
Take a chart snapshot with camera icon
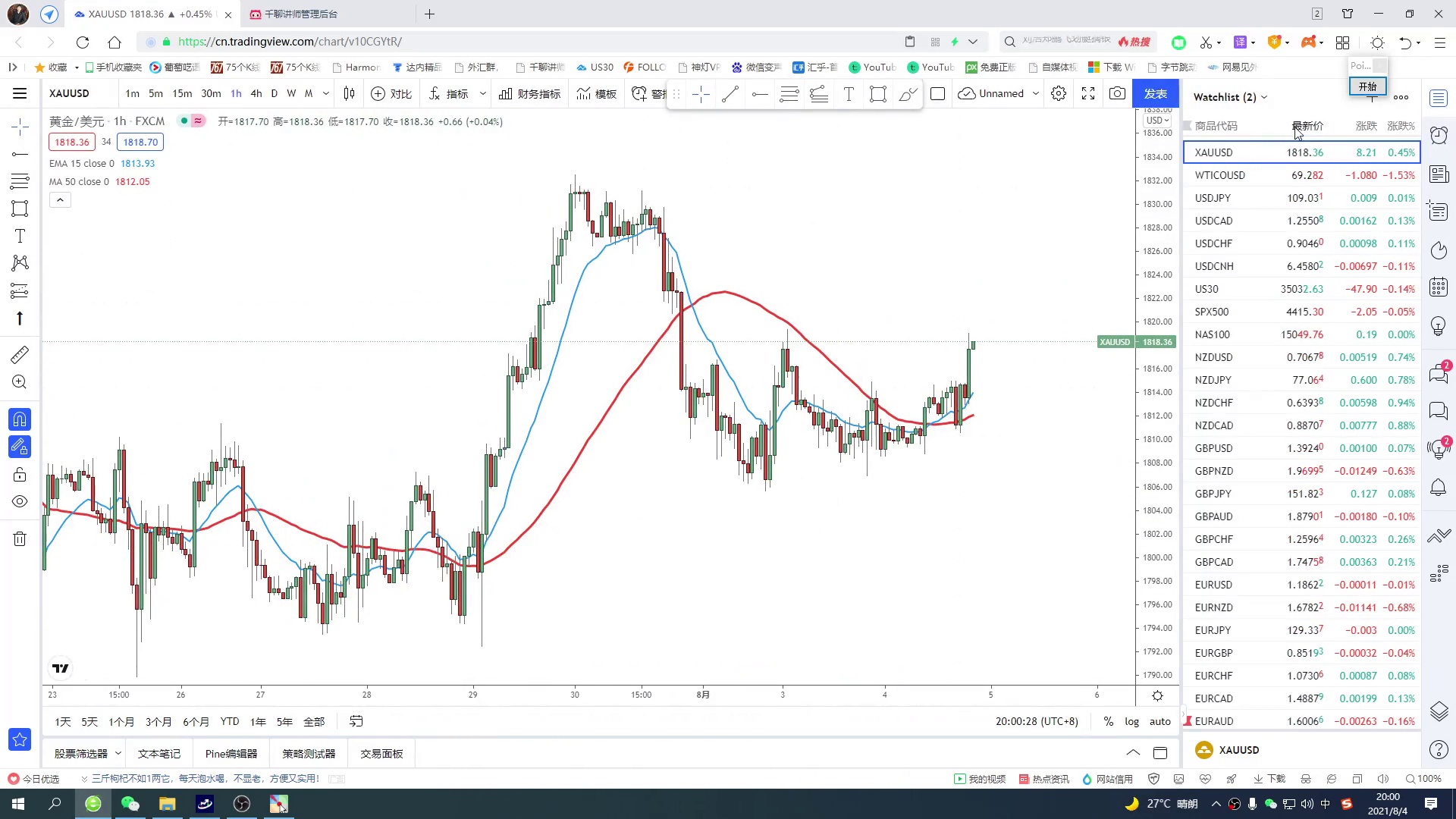1117,93
